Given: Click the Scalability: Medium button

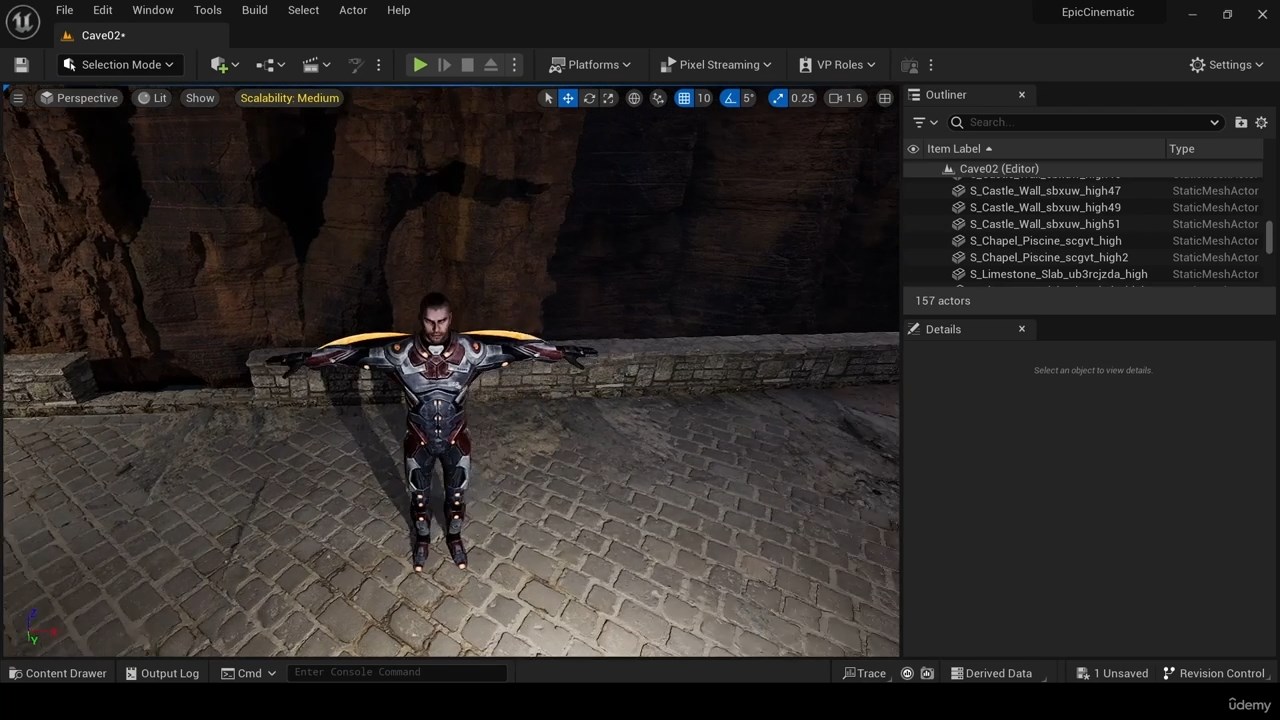Looking at the screenshot, I should (x=289, y=98).
